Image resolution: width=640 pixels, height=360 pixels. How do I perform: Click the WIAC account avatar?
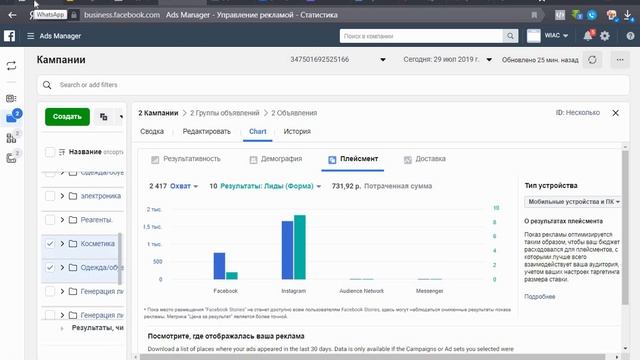533,36
